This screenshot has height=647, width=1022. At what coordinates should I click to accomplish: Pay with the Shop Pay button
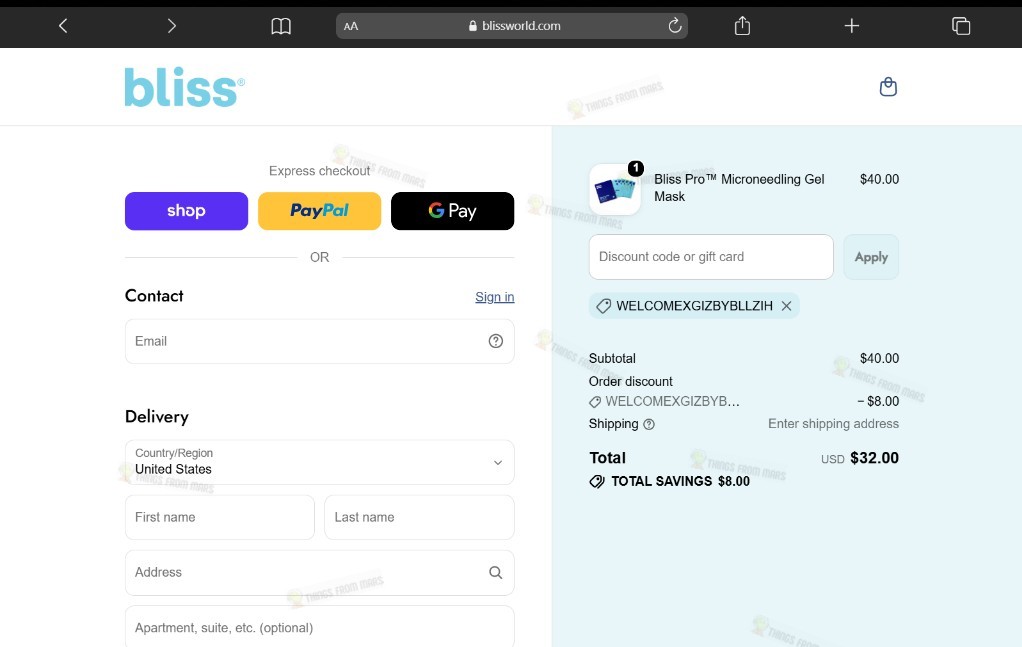click(x=186, y=211)
